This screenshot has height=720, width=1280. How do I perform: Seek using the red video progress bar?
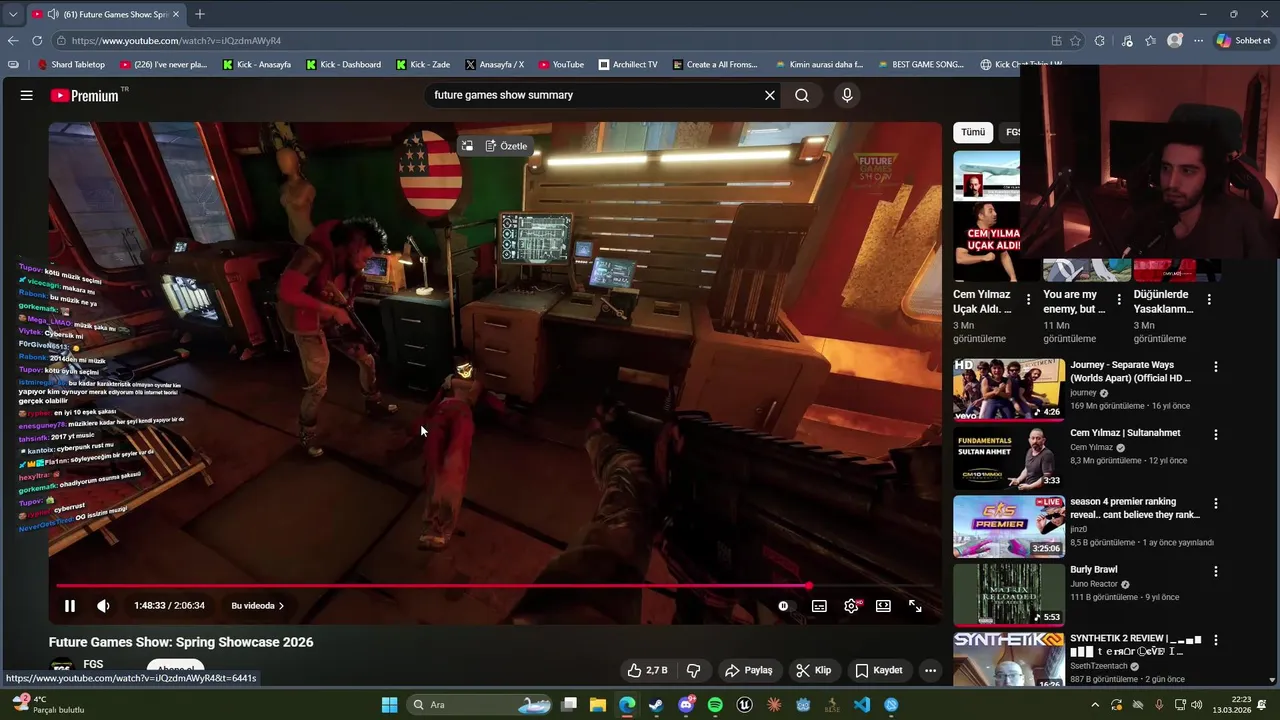coord(495,586)
